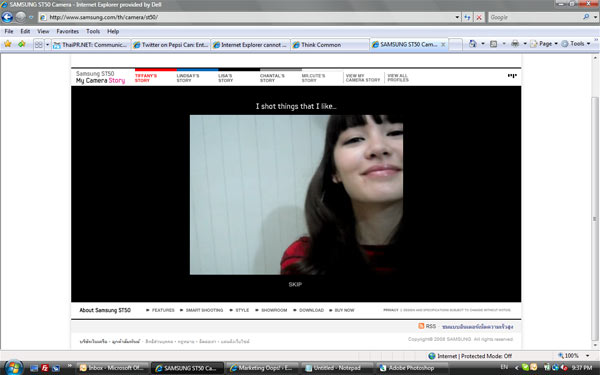
Task: Open the Print dropdown arrow
Action: coord(525,44)
